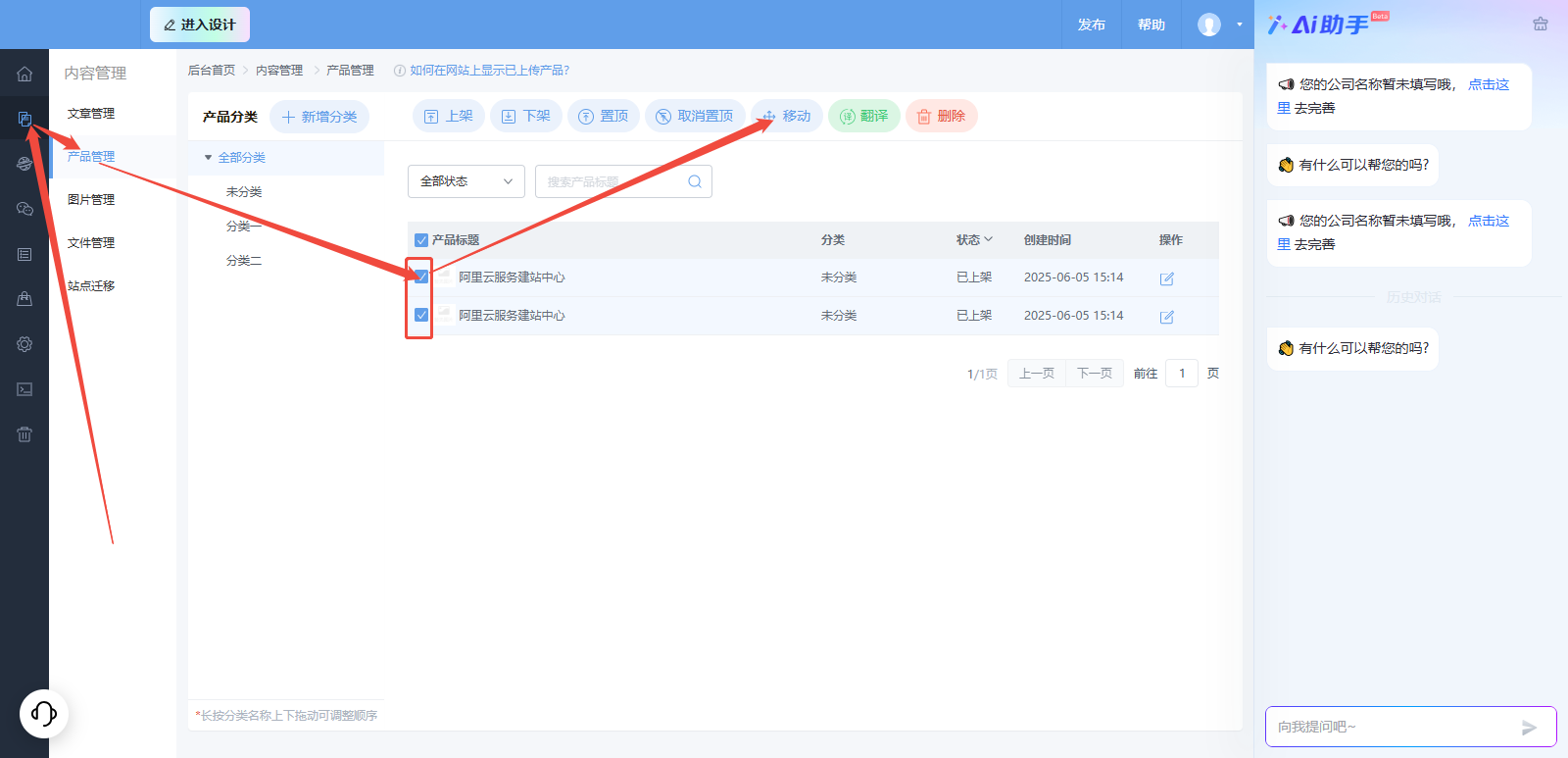
Task: Open the trash bin sidebar icon
Action: click(x=24, y=434)
